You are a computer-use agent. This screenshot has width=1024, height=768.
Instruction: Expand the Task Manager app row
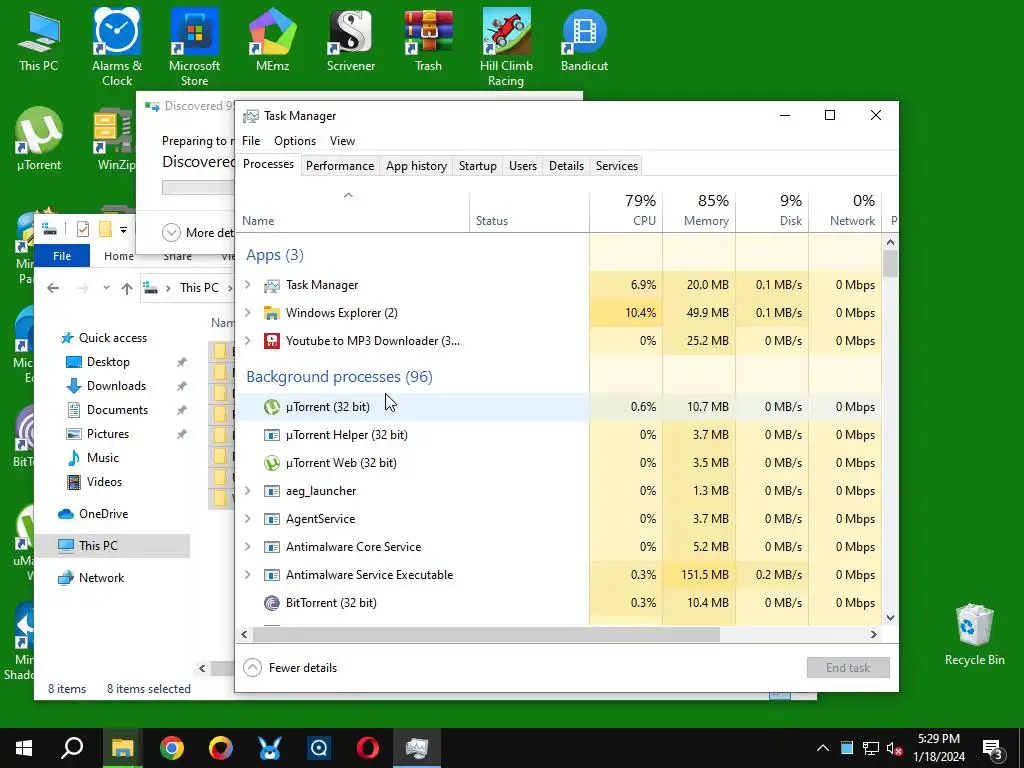coord(248,285)
